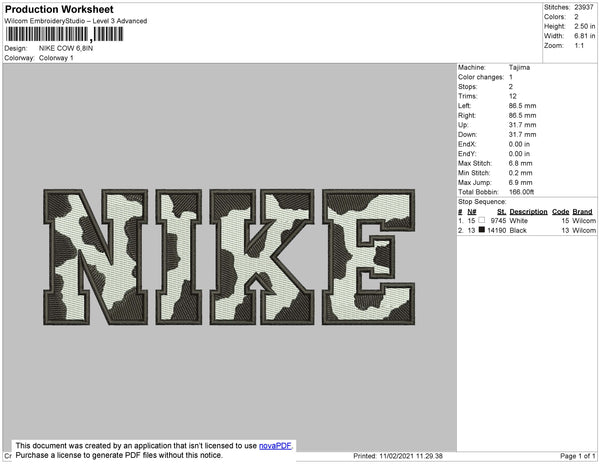600x464 pixels.
Task: Click the St. column header
Action: pyautogui.click(x=501, y=212)
